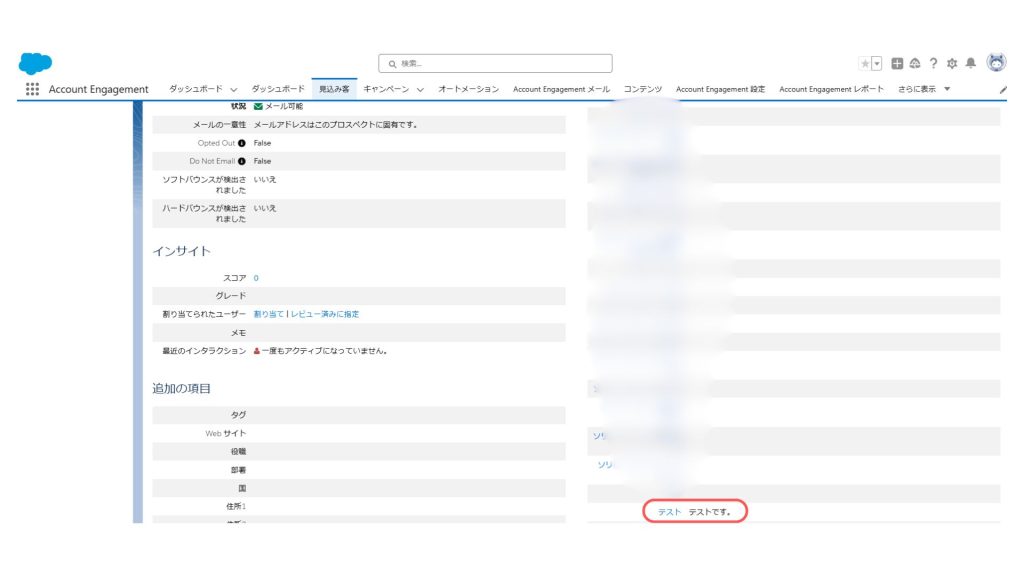Open global actions plus icon
The width and height of the screenshot is (1024, 576).
tap(897, 63)
